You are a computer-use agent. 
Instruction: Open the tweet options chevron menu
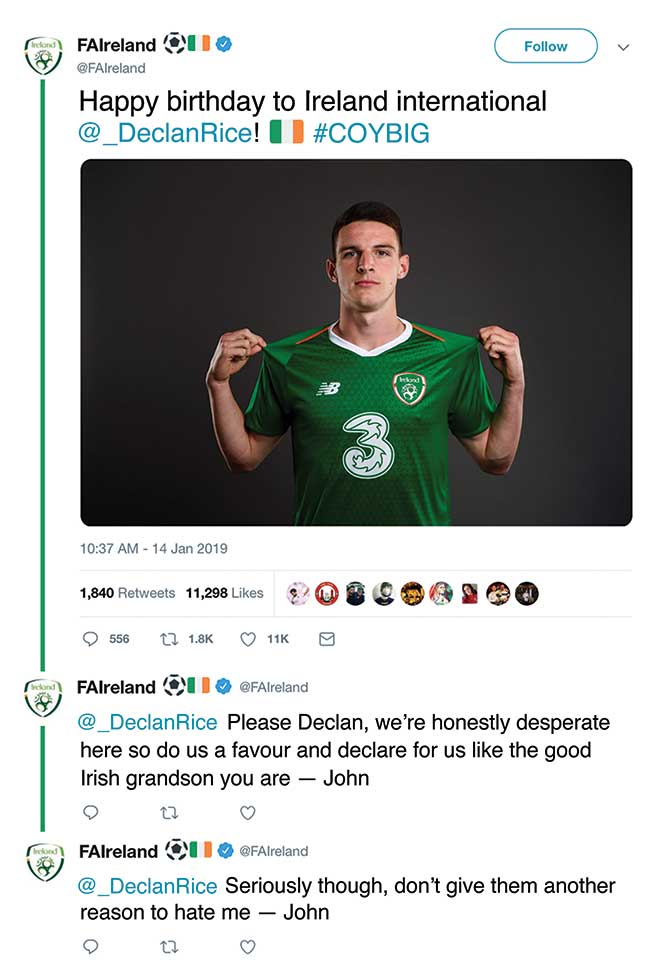[x=624, y=47]
